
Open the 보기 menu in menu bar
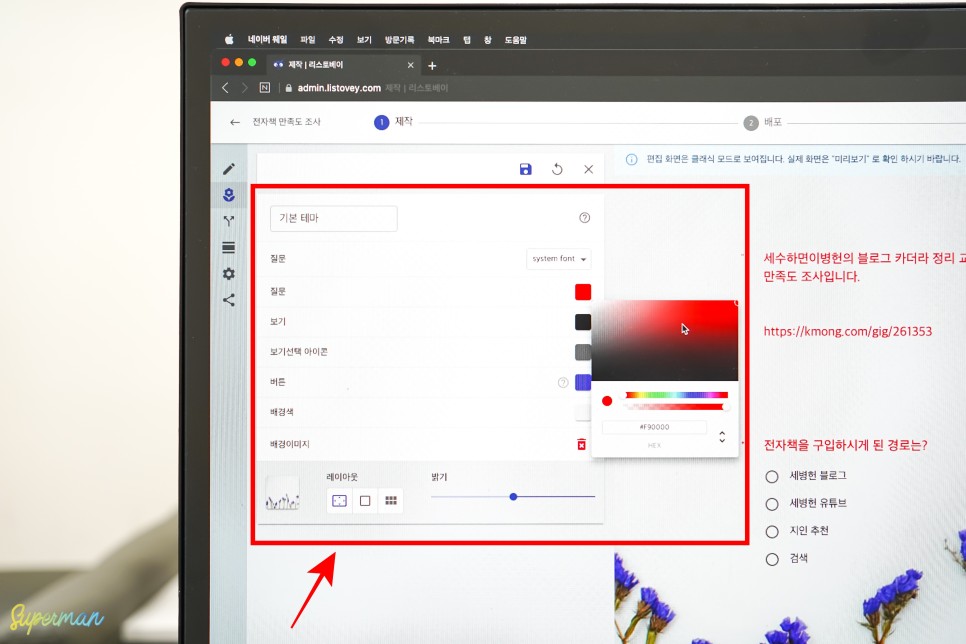click(x=364, y=39)
